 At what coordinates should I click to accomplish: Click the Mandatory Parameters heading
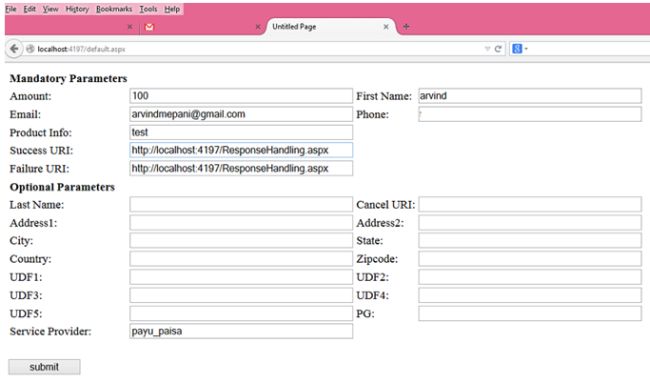68,78
